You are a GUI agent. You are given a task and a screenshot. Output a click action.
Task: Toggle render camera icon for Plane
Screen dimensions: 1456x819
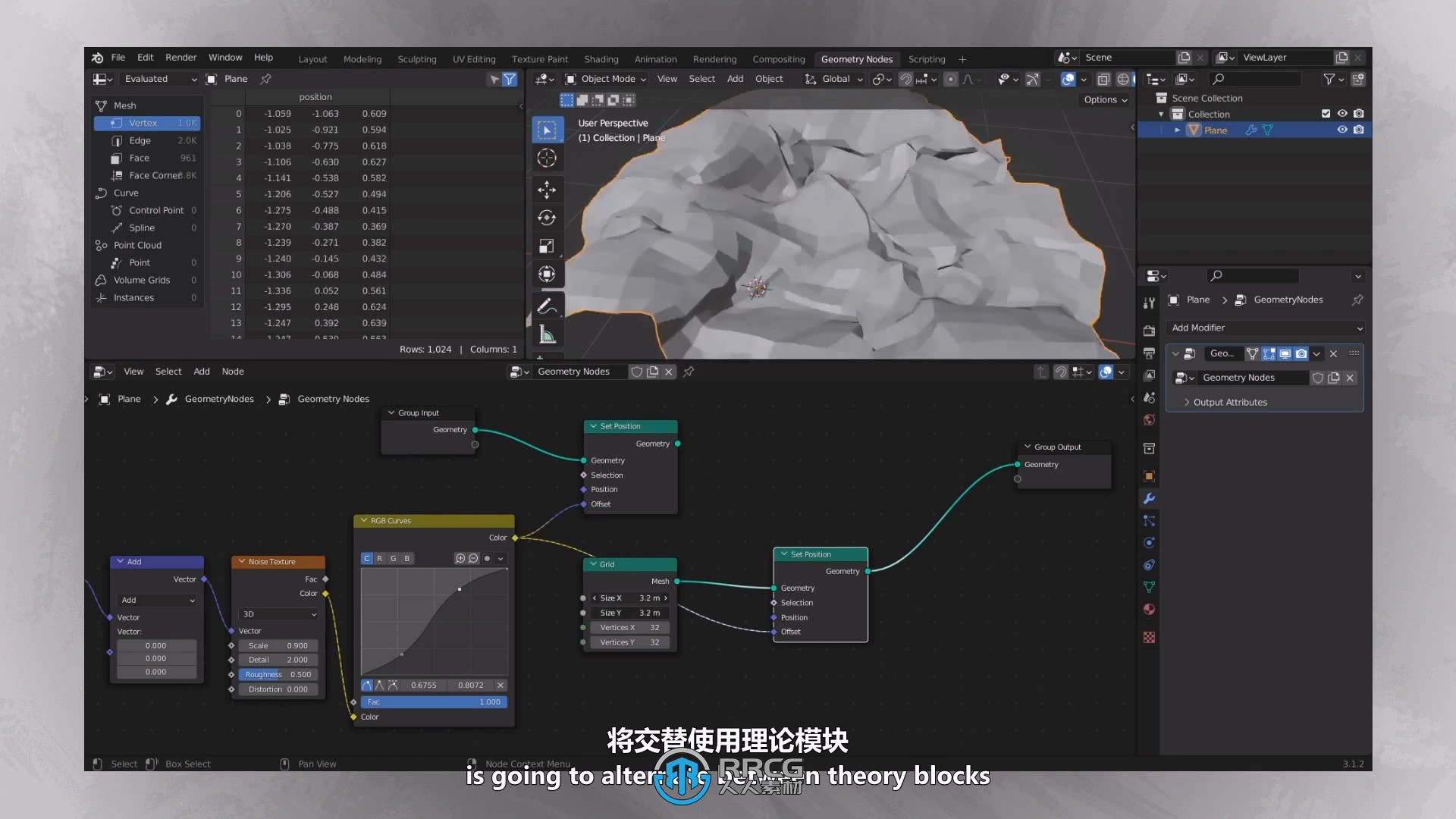pos(1358,130)
